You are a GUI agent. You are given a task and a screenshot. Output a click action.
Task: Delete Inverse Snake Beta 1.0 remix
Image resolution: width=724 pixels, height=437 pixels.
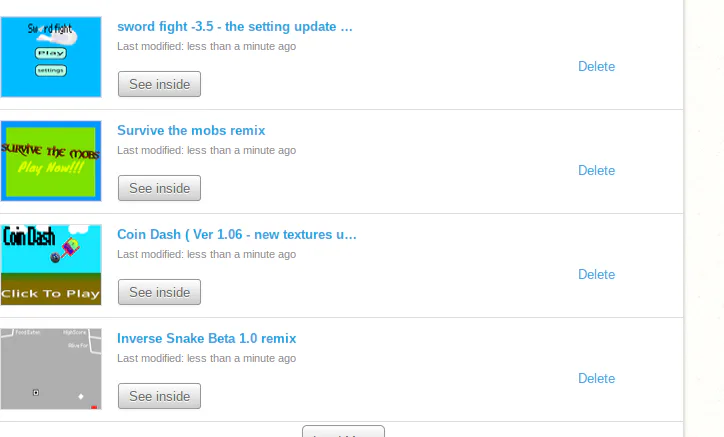pos(597,378)
